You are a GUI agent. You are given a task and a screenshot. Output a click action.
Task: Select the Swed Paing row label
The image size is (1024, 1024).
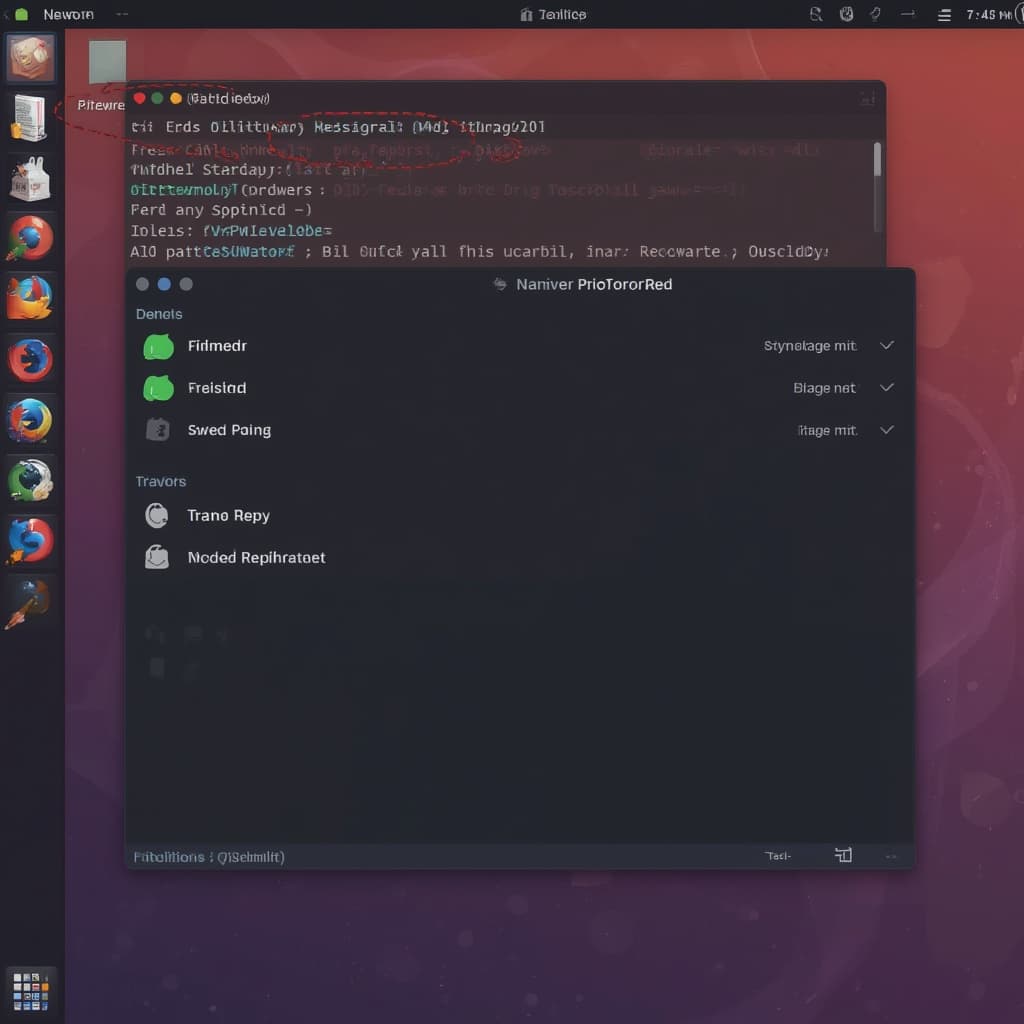pyautogui.click(x=229, y=430)
